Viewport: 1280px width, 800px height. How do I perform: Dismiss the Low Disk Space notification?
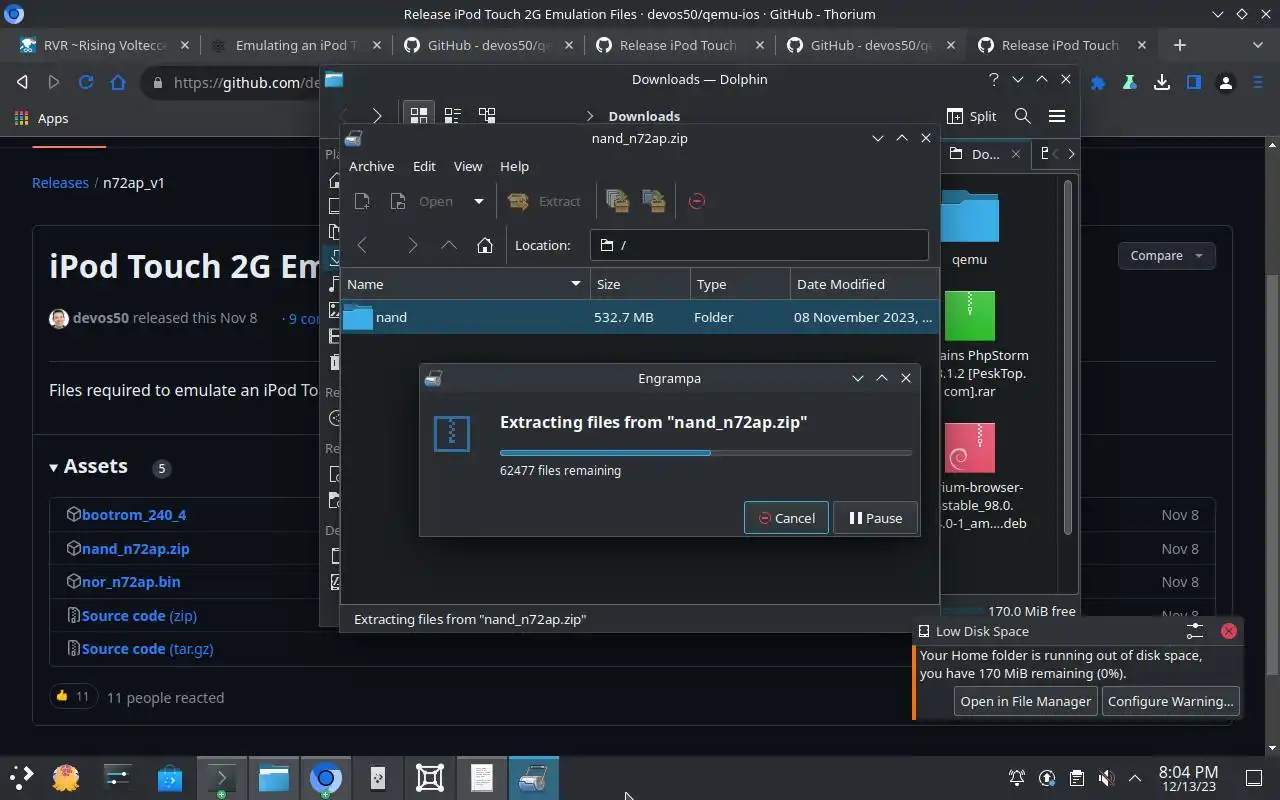click(1229, 631)
